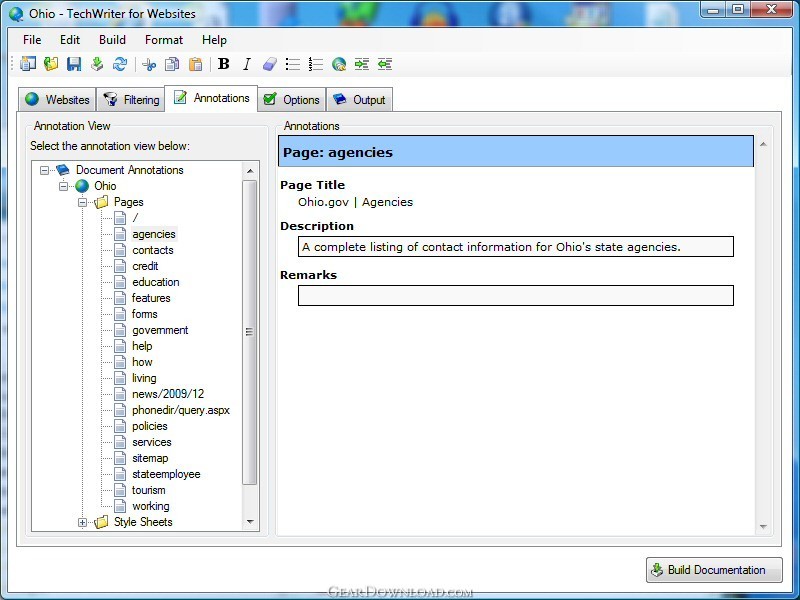This screenshot has height=600, width=800.
Task: Select the how page
Action: [x=142, y=362]
